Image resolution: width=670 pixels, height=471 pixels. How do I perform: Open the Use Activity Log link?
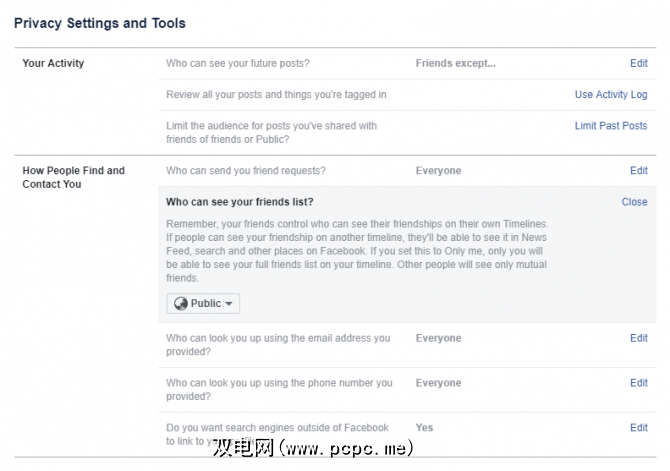611,95
